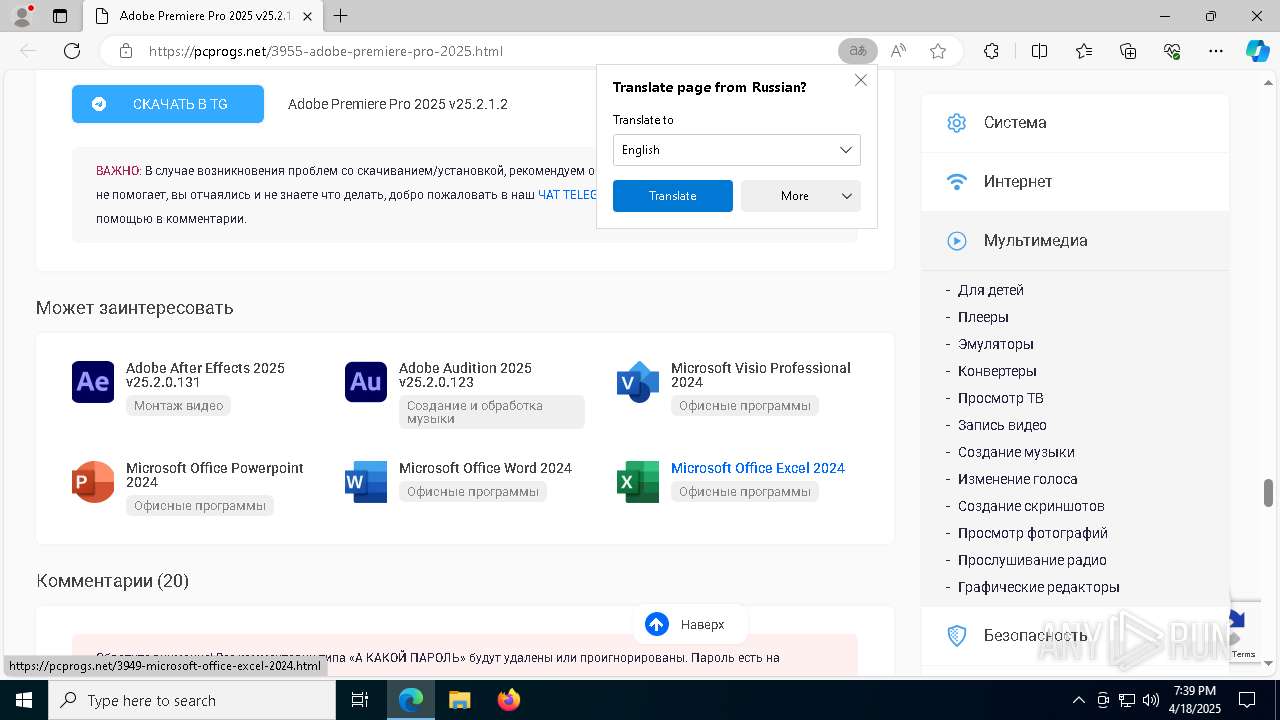1280x720 pixels.
Task: Open browser essentials heart icon
Action: pos(1172,51)
